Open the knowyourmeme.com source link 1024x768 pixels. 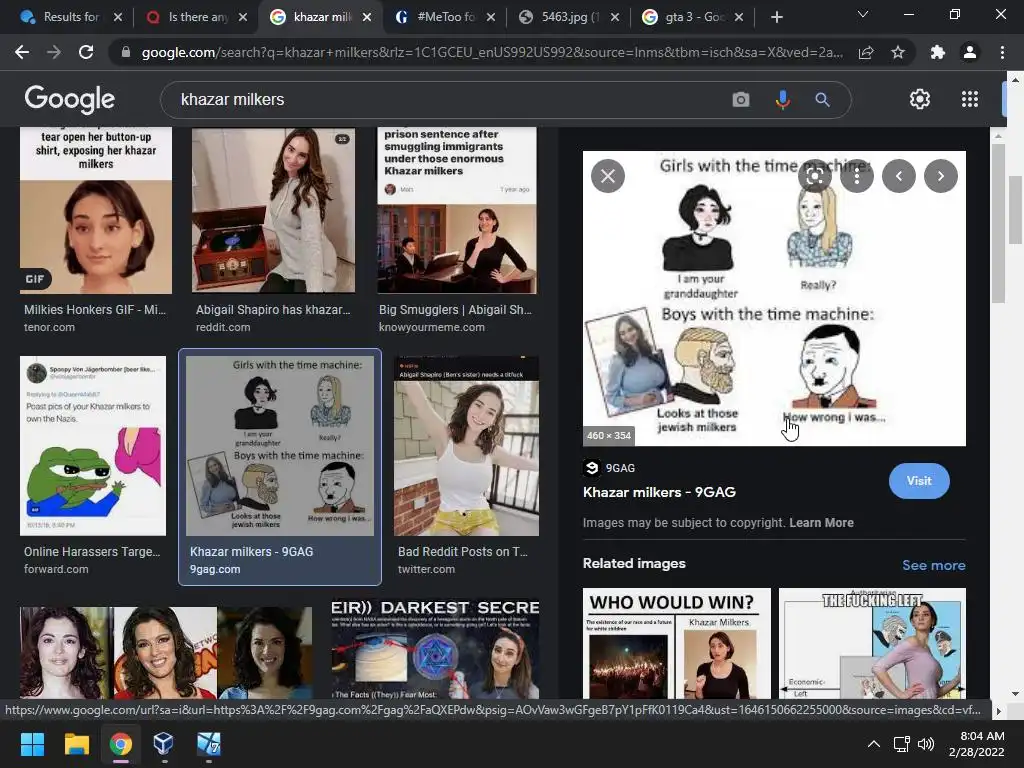[432, 327]
